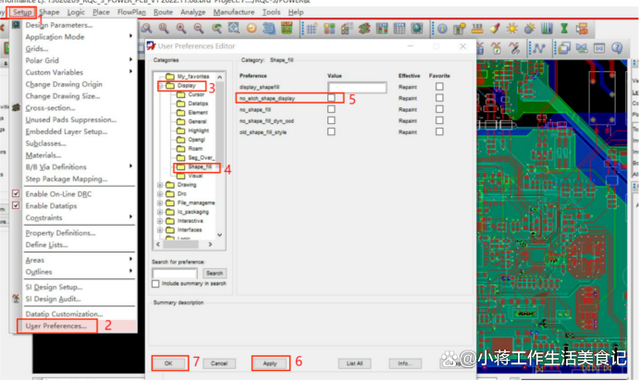Click the Search for preference input field
The height and width of the screenshot is (381, 640).
coord(175,273)
